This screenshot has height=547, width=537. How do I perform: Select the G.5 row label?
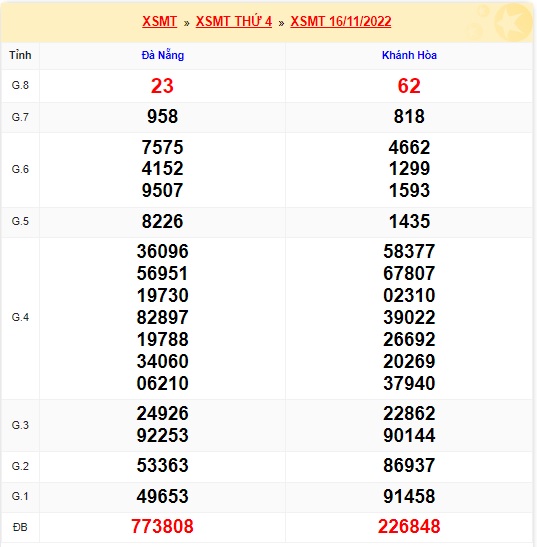(20, 221)
